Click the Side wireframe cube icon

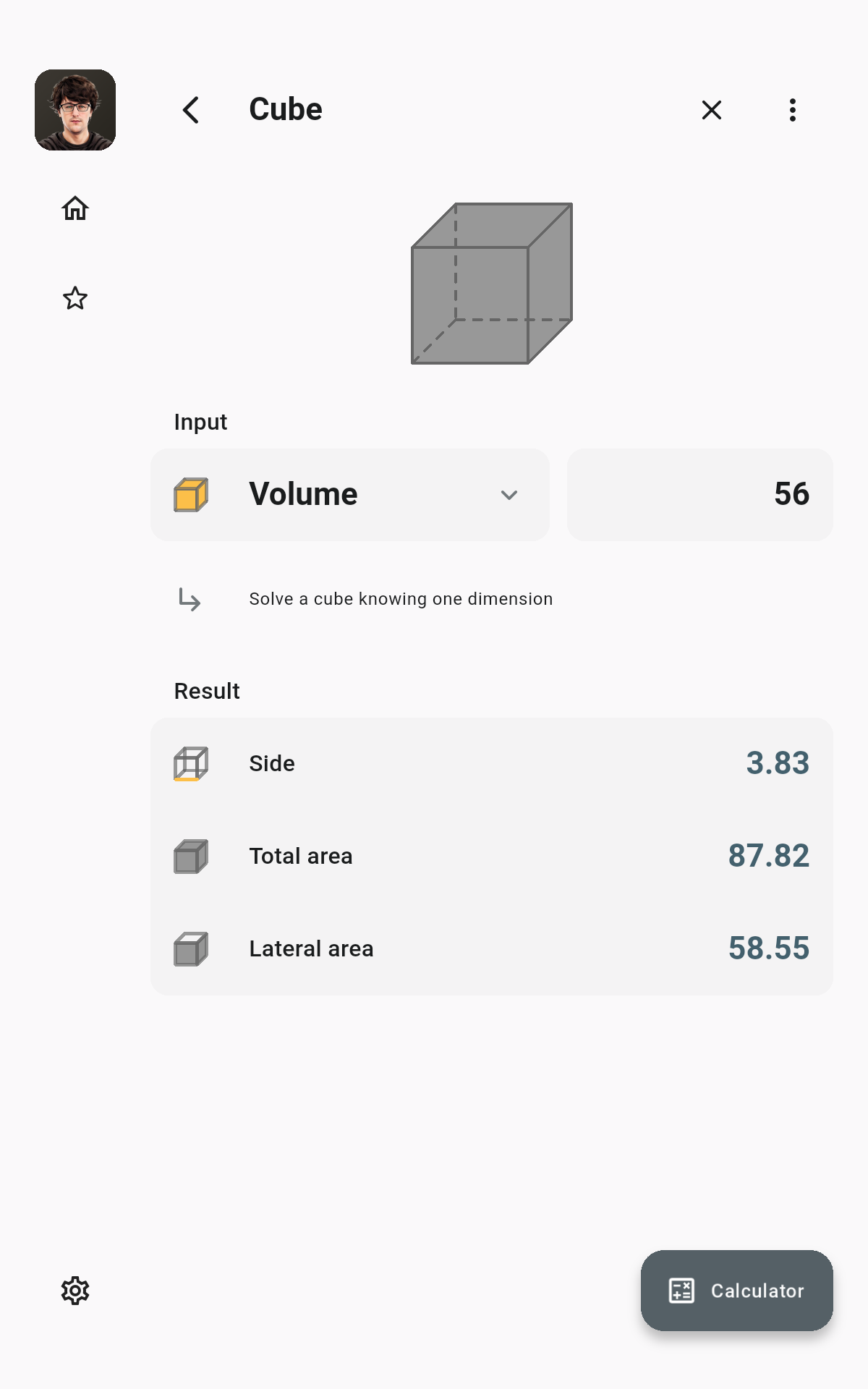click(x=191, y=764)
